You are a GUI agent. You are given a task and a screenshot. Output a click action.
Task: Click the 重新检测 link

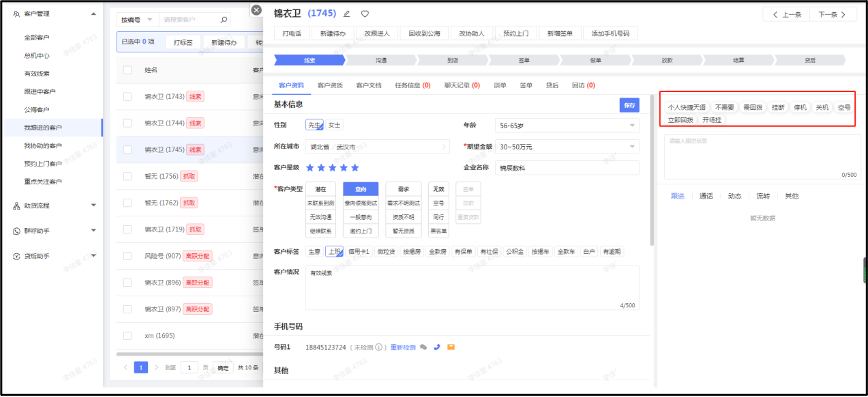point(403,347)
